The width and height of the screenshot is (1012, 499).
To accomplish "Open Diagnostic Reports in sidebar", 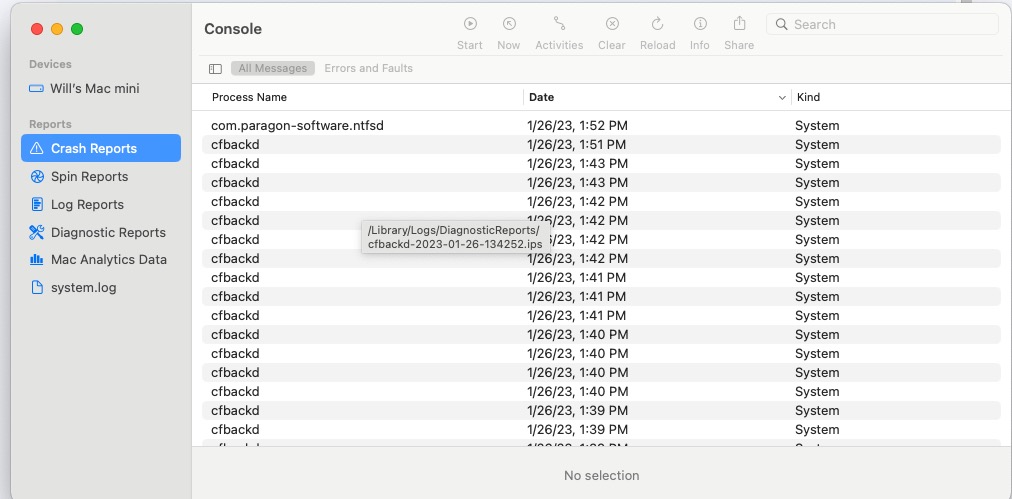I will click(101, 232).
